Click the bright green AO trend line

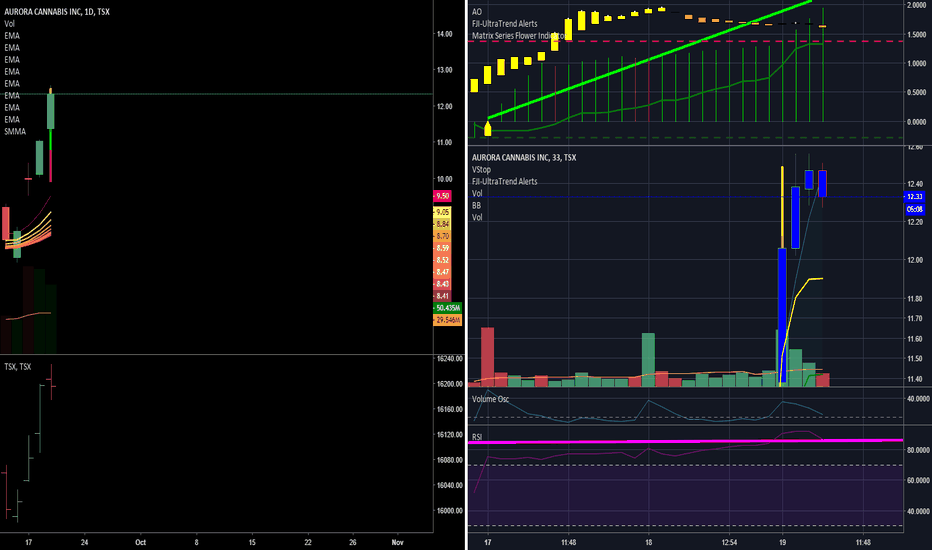click(649, 59)
